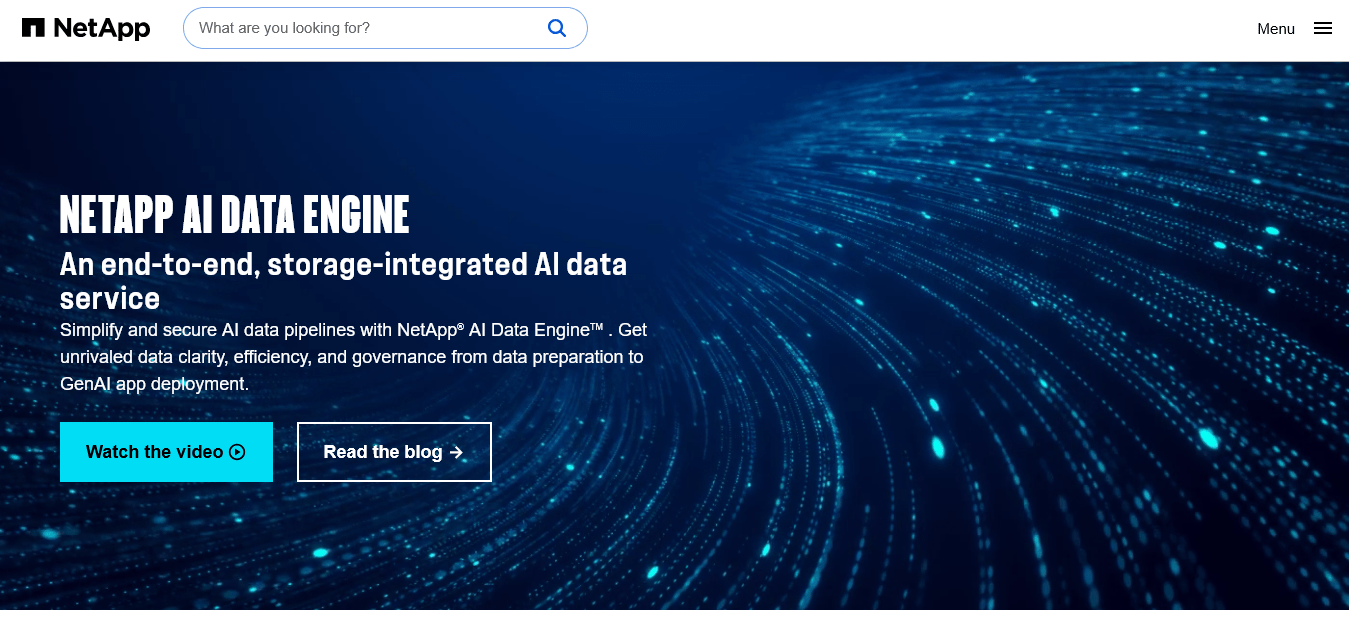Click the blue magnifying glass search icon
The image size is (1349, 643).
(x=557, y=28)
